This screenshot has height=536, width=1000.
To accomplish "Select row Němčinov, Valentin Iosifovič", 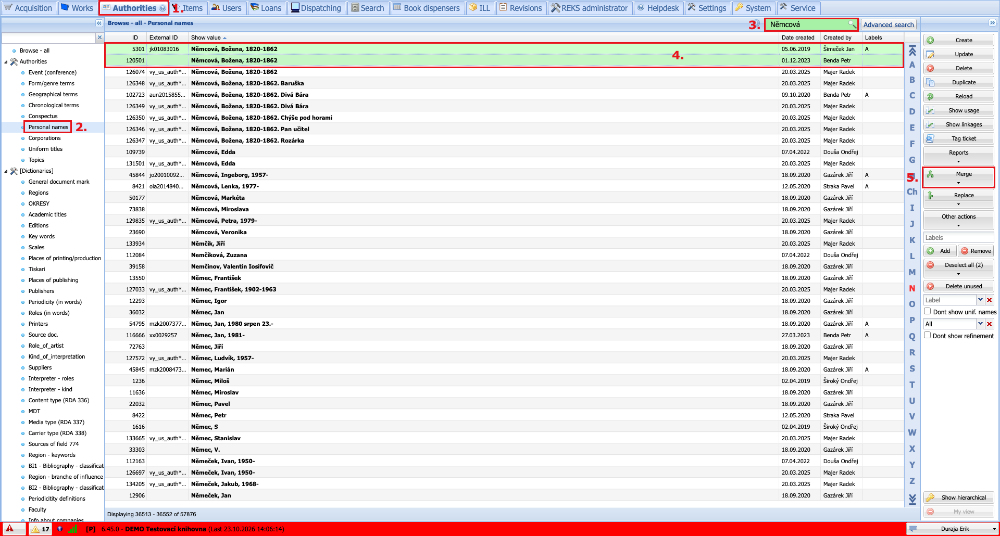I will click(x=504, y=265).
